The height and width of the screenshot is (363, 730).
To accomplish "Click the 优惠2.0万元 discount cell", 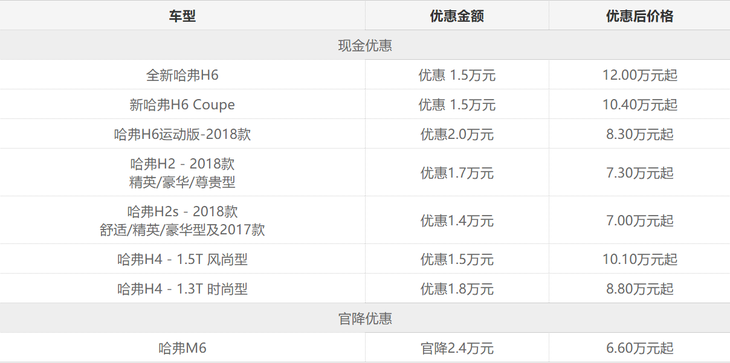I will (457, 134).
